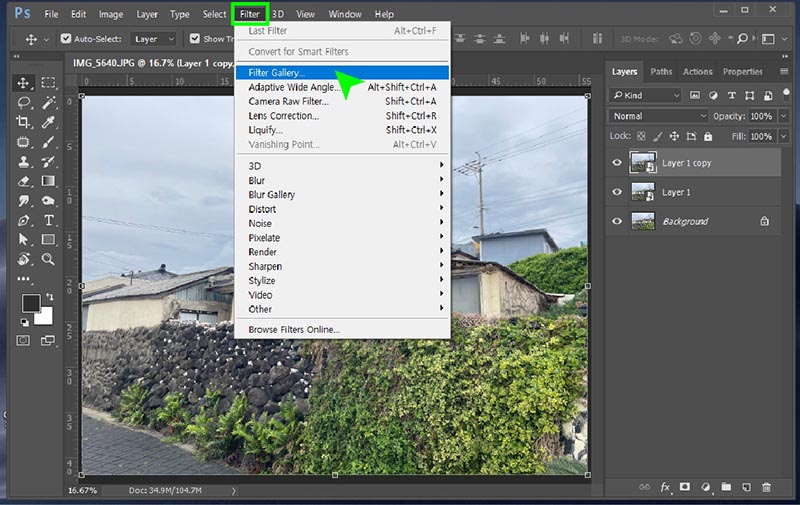Click the Layer 1 copy thumbnail
The width and height of the screenshot is (800, 505).
[643, 163]
